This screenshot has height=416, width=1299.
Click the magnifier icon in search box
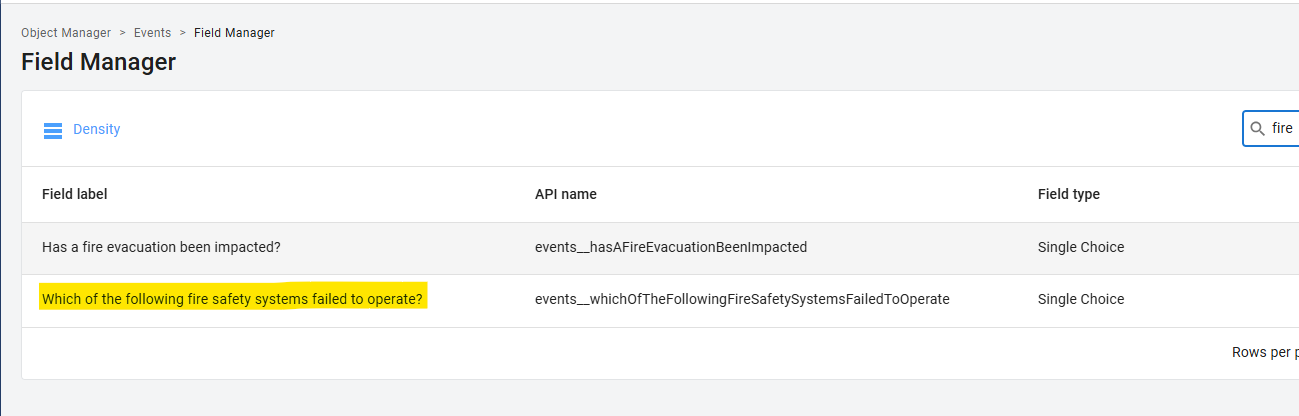(1258, 129)
